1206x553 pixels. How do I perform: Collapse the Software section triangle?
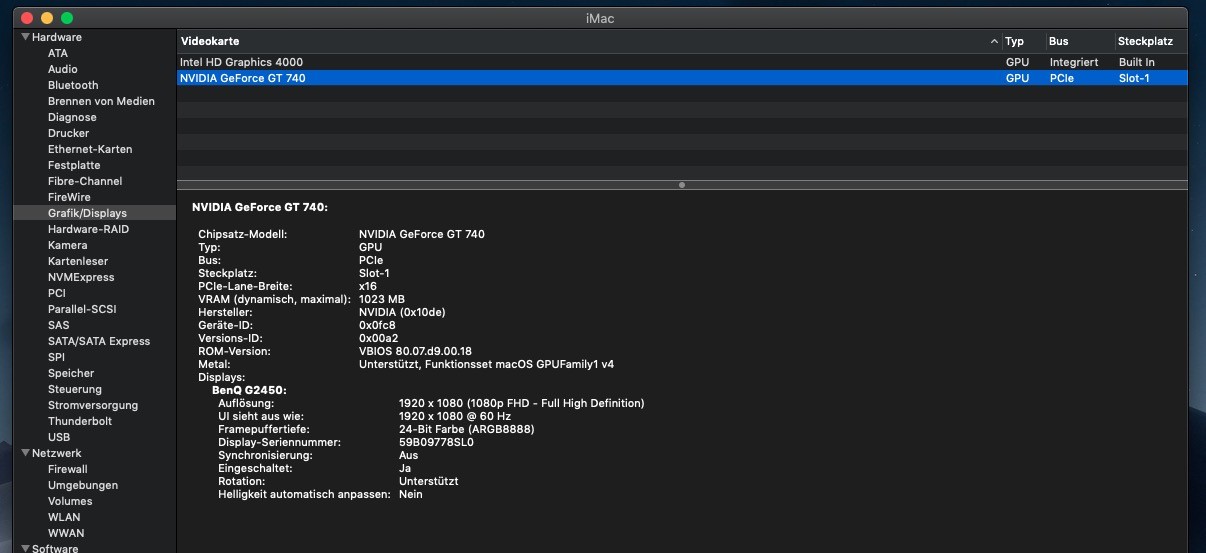[25, 548]
